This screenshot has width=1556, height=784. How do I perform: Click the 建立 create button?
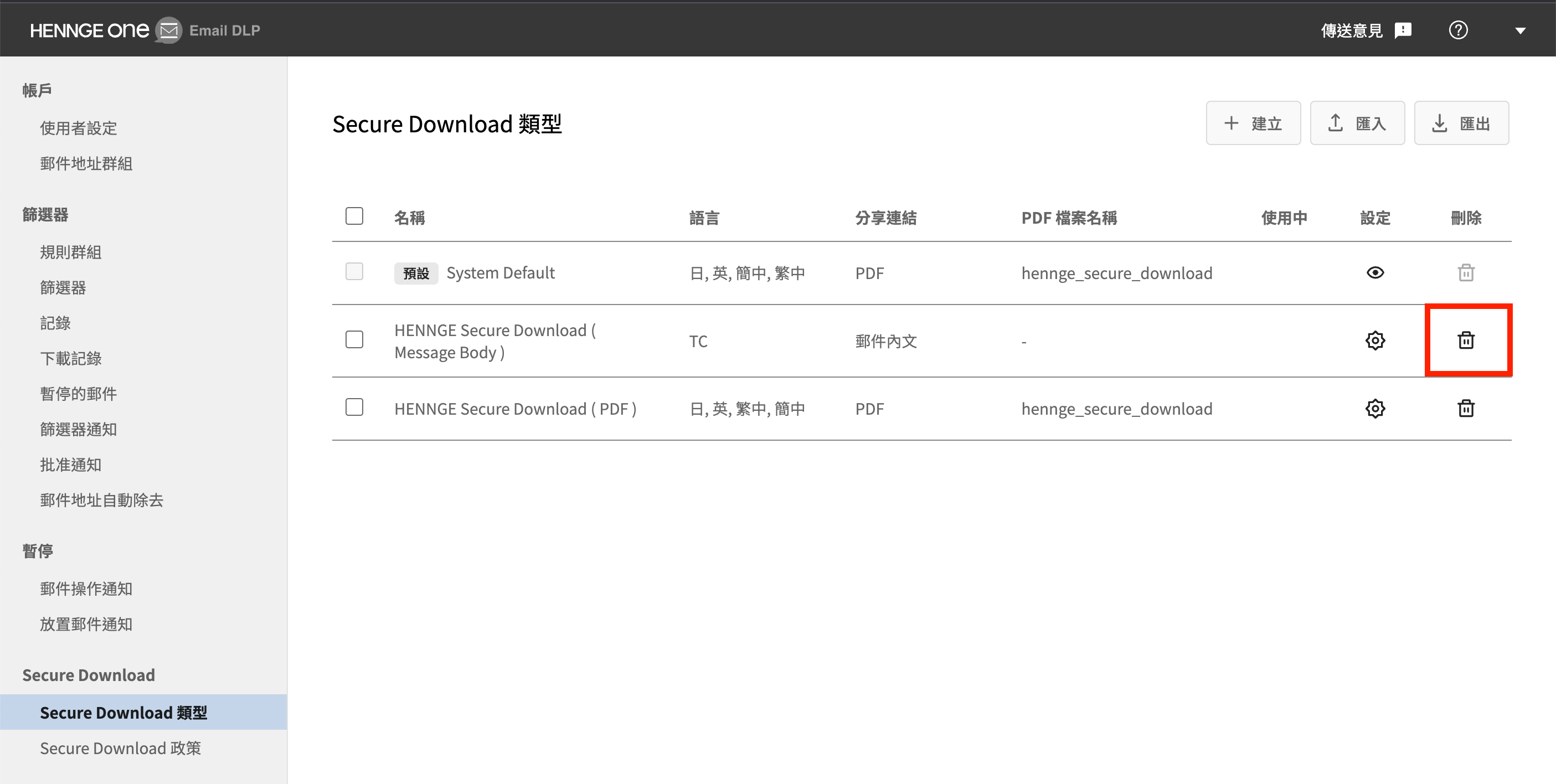click(1253, 123)
